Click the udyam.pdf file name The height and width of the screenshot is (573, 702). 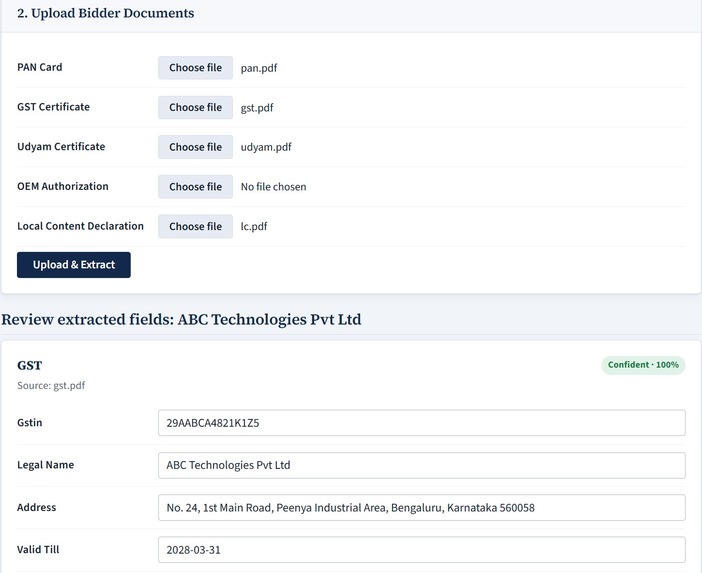click(266, 147)
